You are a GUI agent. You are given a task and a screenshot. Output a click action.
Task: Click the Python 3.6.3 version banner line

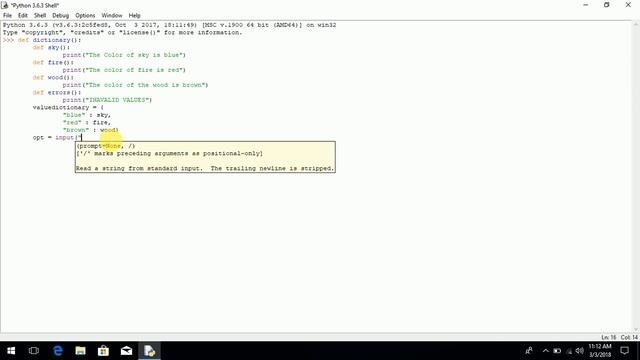(169, 25)
